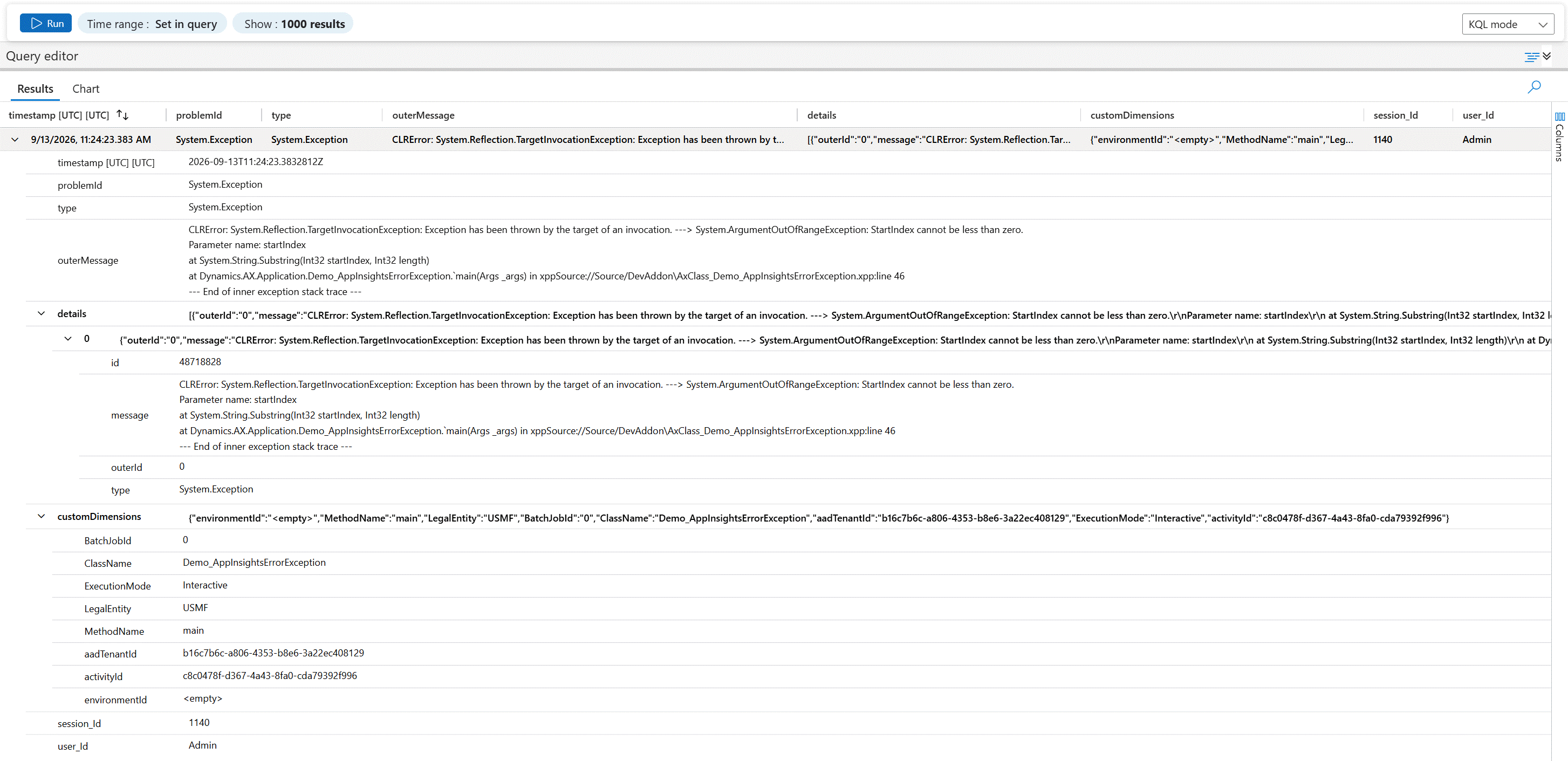
Task: Click the outerMessage column header
Action: pyautogui.click(x=423, y=115)
